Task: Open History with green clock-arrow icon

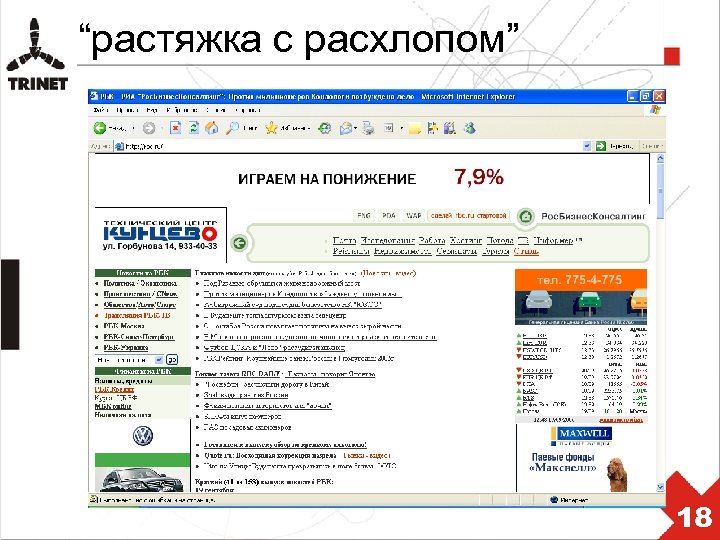Action: pos(325,128)
